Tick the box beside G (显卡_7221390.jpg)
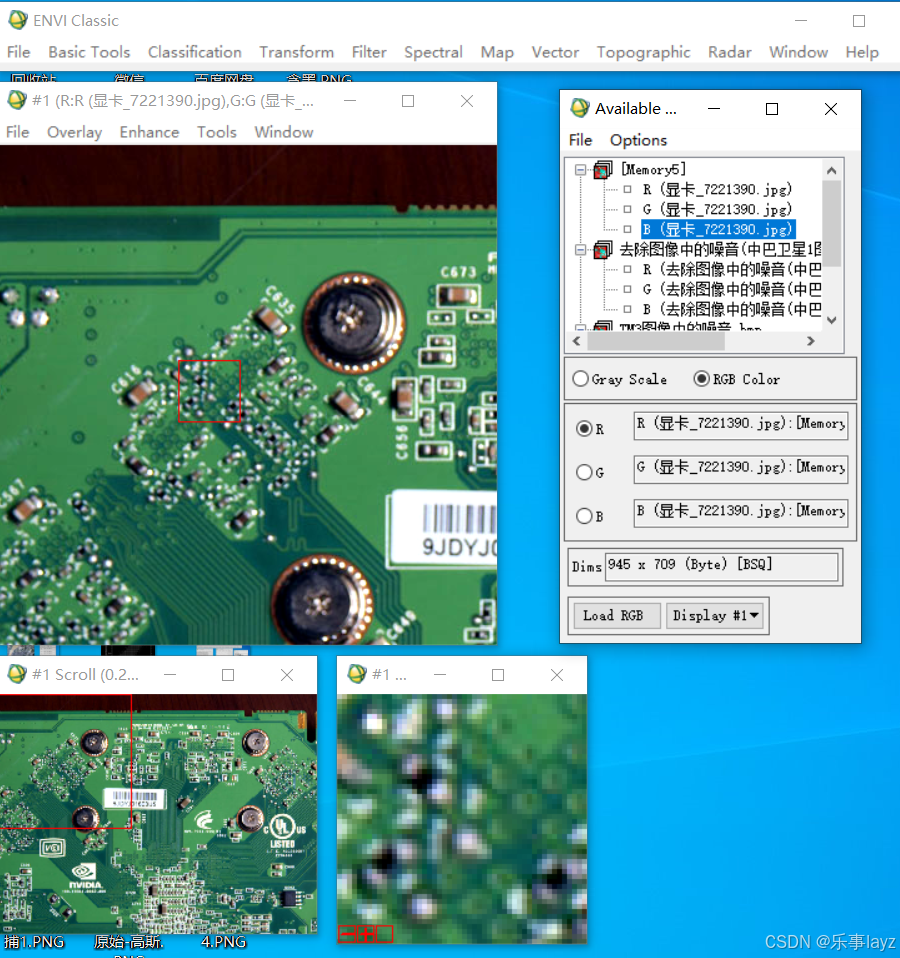 pos(627,210)
